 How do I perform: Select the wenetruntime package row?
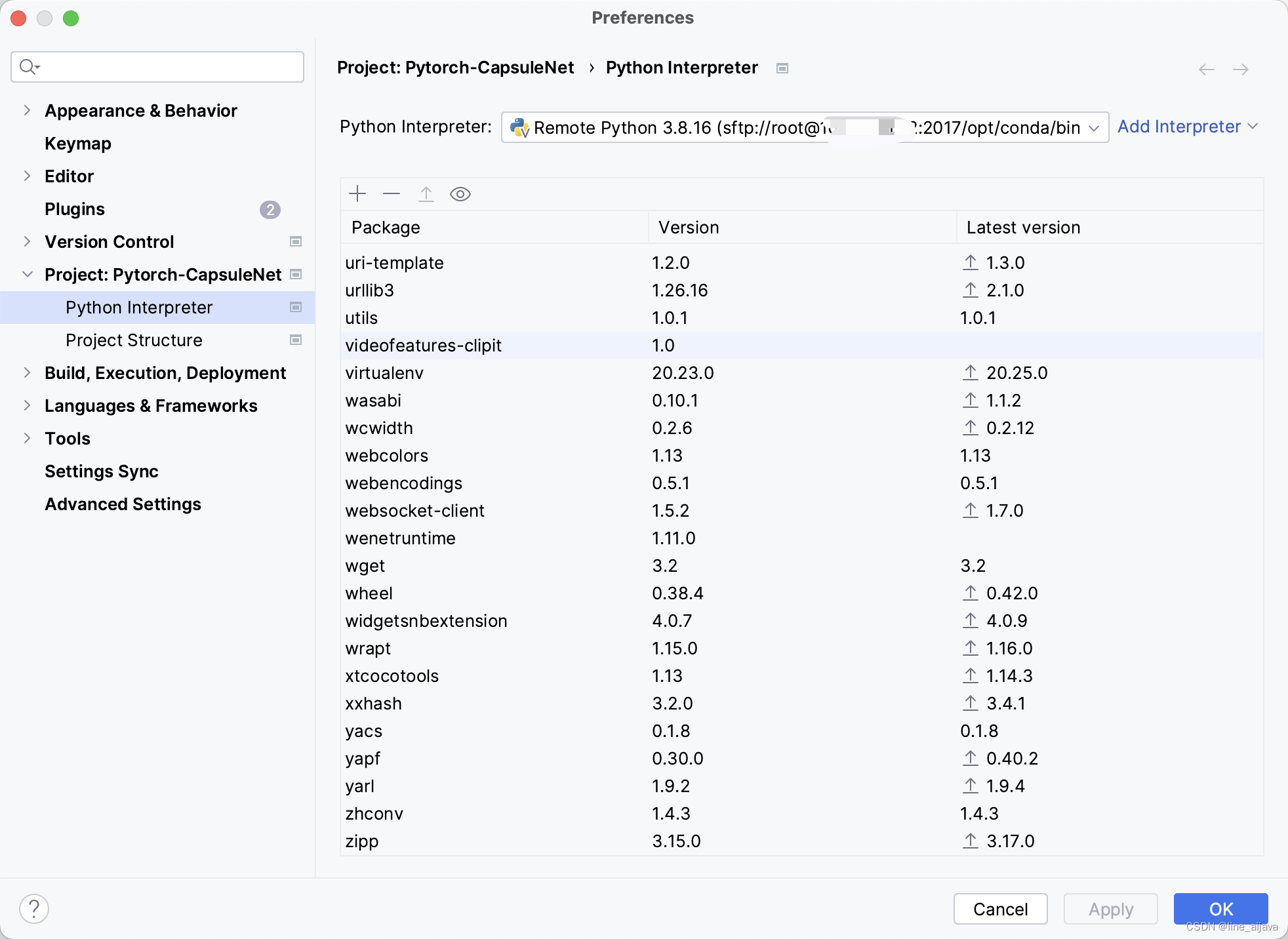(x=801, y=538)
